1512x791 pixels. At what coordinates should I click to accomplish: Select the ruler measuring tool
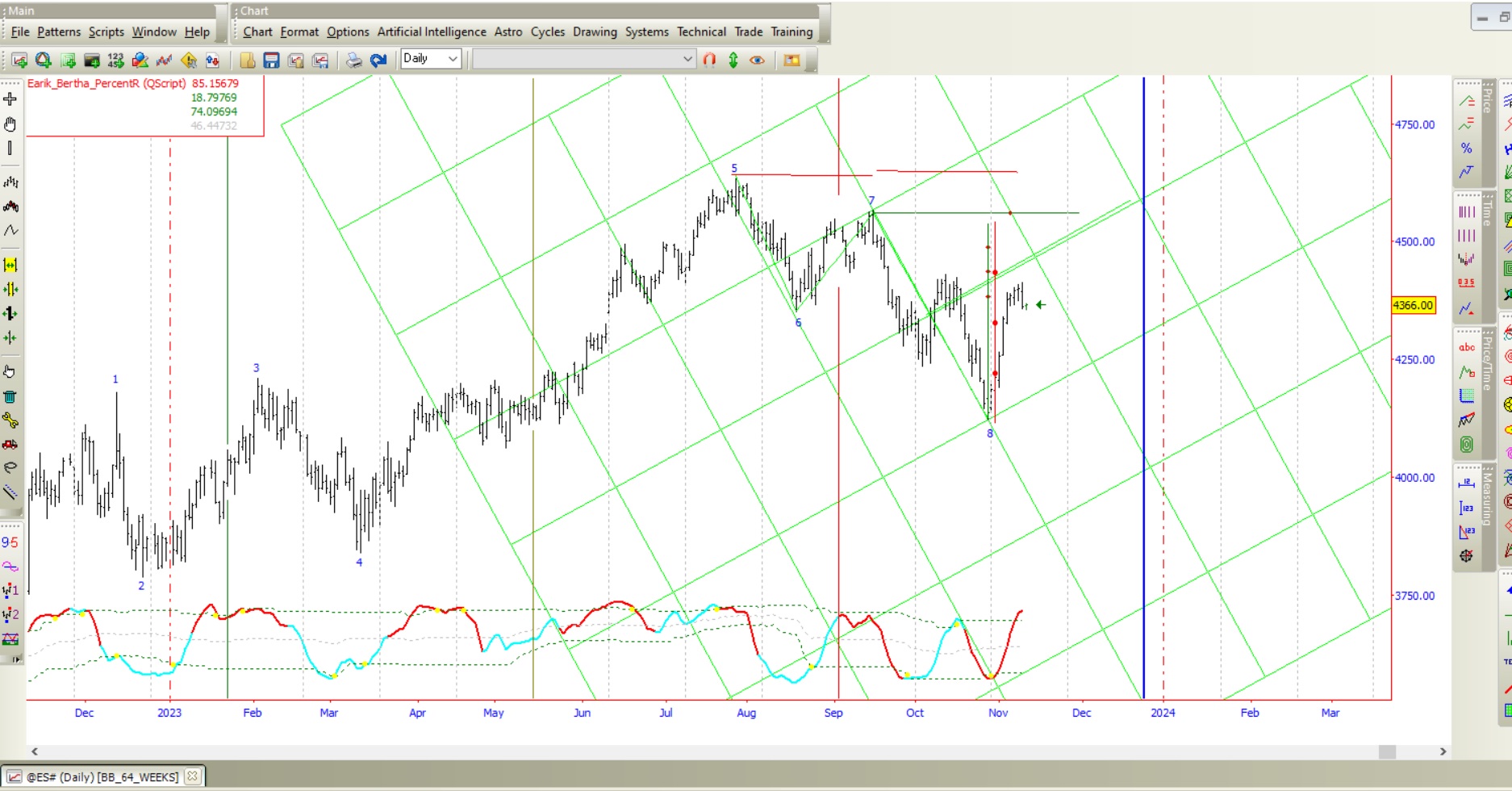(x=10, y=492)
